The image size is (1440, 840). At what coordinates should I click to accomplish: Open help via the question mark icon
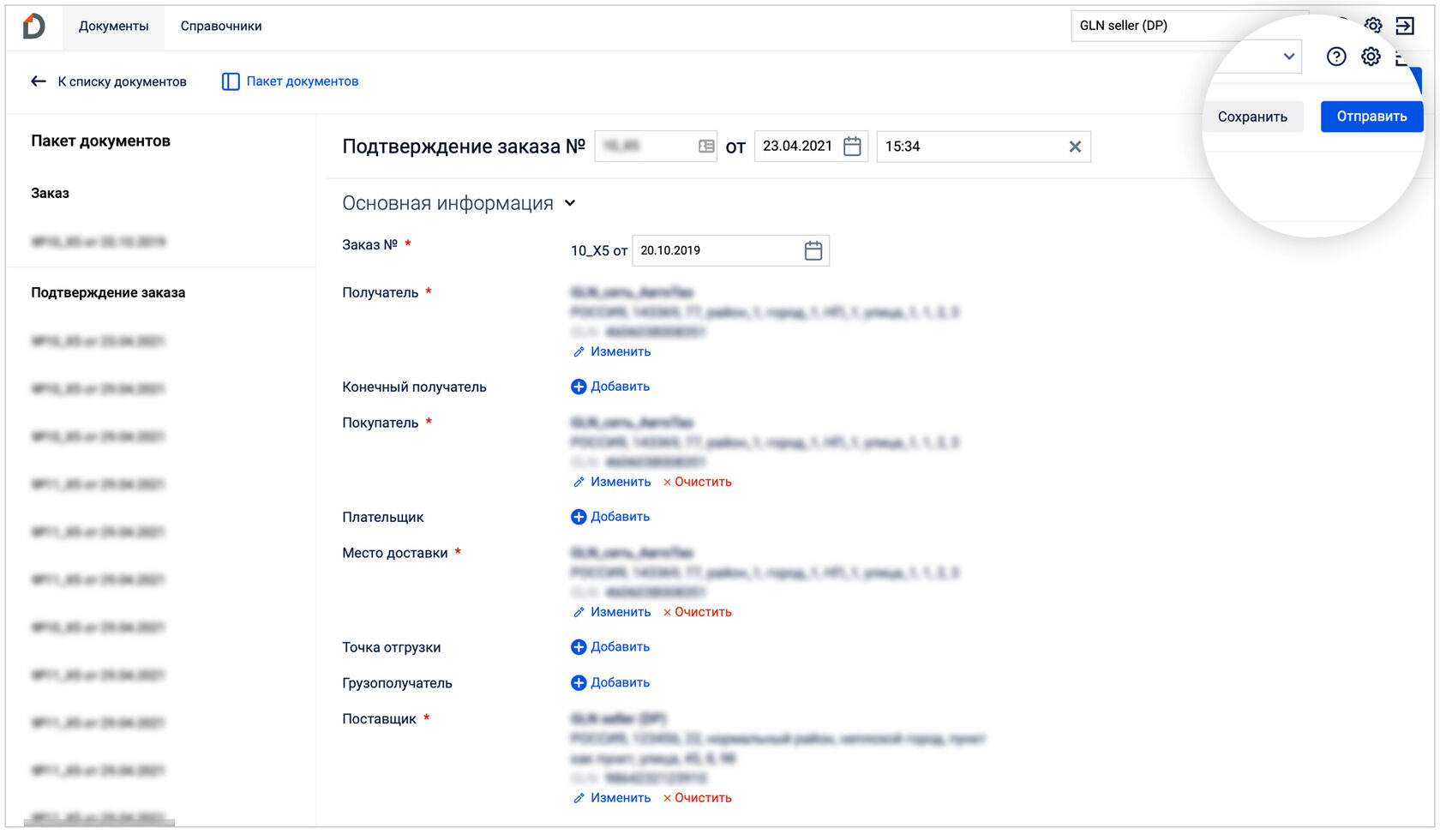[x=1336, y=57]
